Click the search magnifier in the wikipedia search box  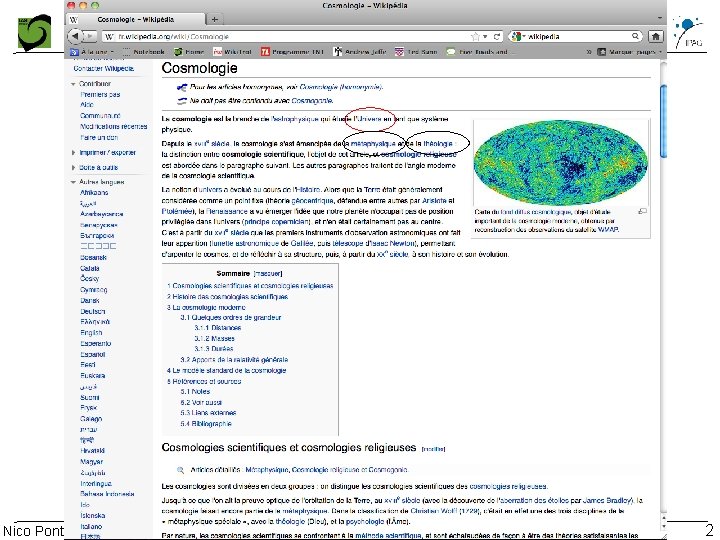click(635, 36)
